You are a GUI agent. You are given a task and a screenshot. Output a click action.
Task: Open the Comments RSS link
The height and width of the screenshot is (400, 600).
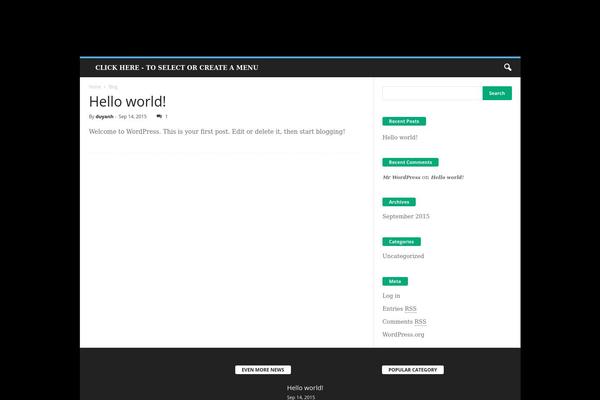[404, 322]
